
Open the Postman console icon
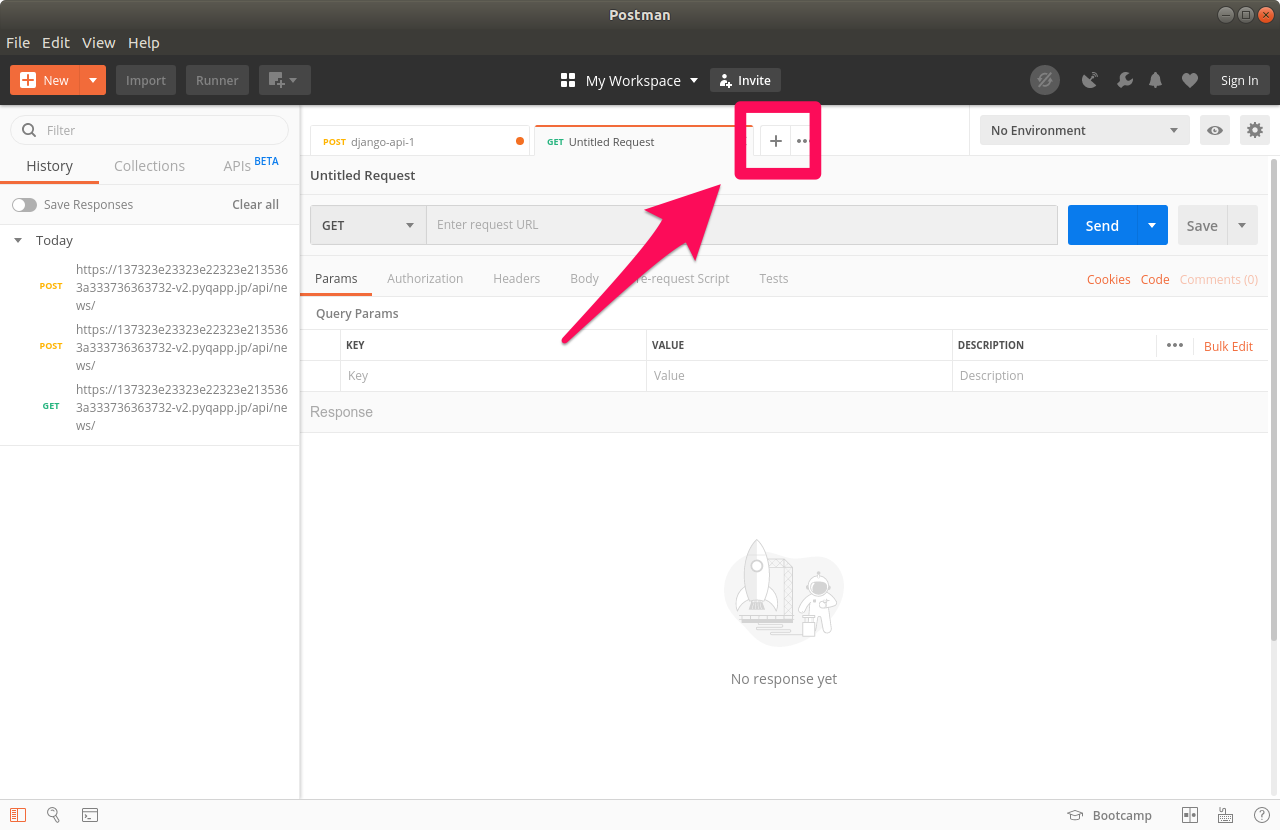pos(90,815)
